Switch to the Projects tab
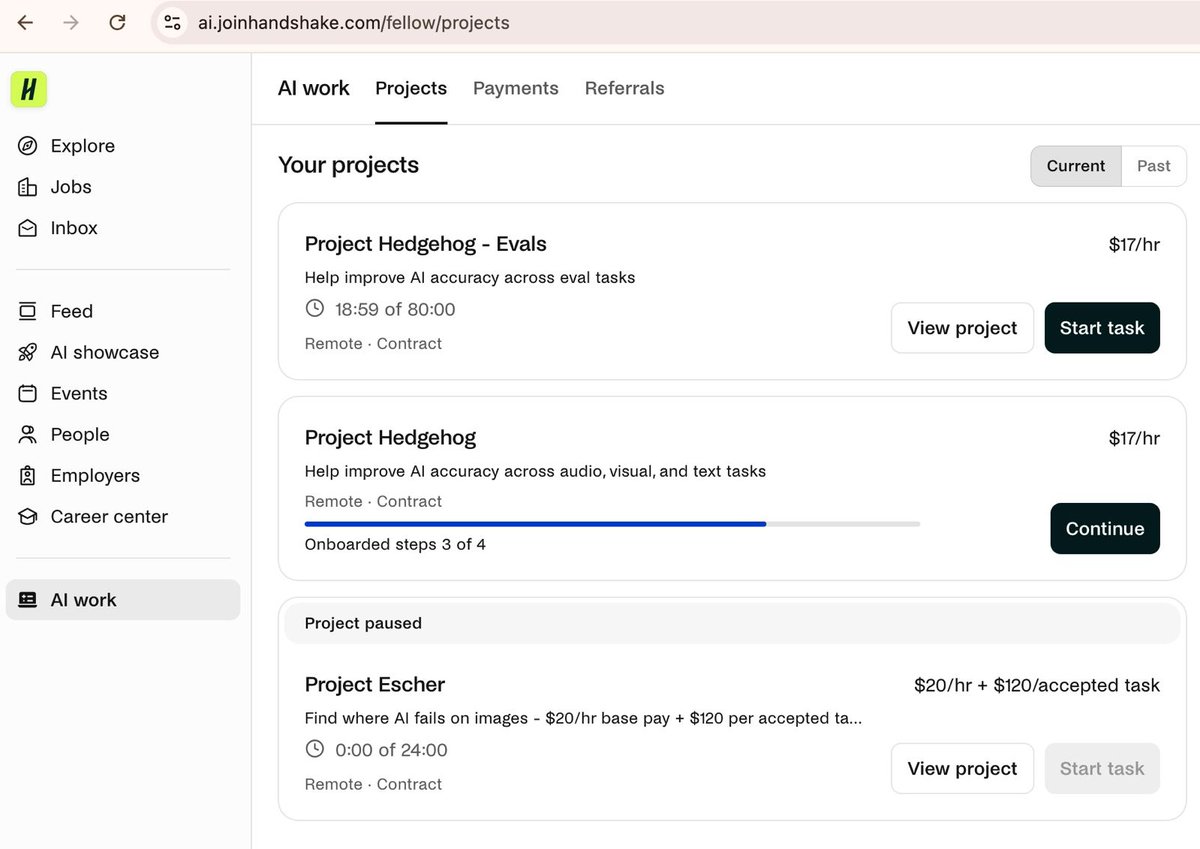This screenshot has height=849, width=1200. point(411,88)
